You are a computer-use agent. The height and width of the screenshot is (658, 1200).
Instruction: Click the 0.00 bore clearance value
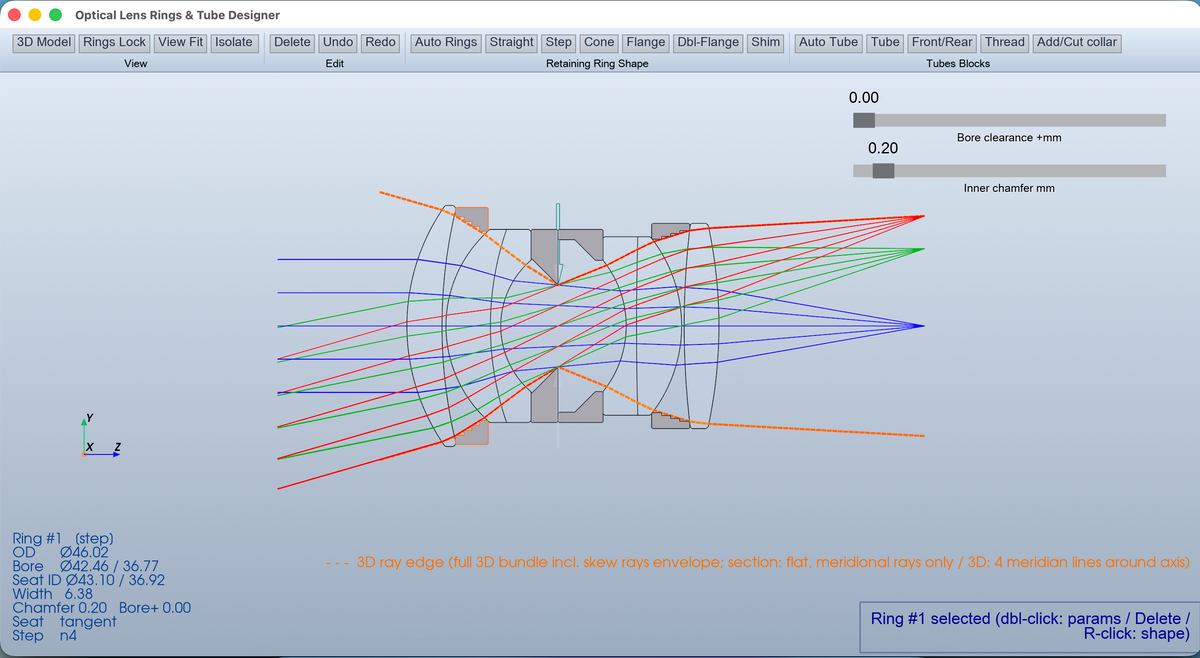(864, 98)
